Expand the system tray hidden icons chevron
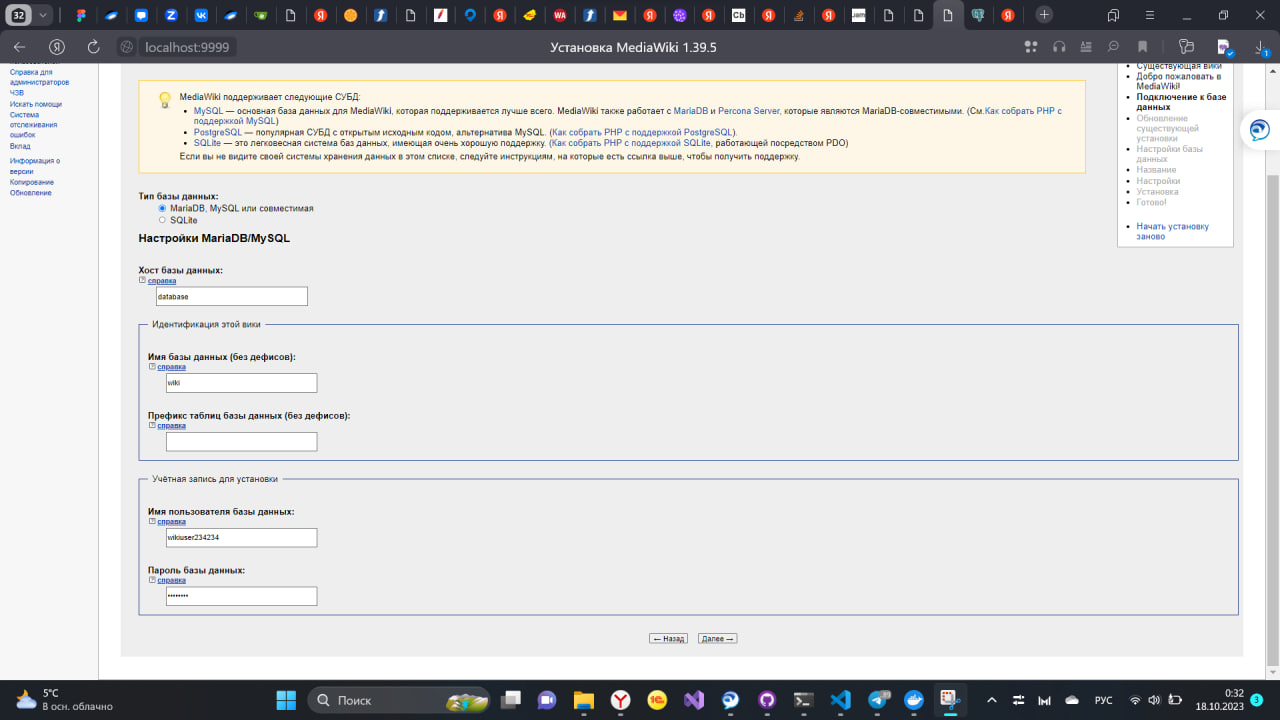The image size is (1280, 720). [x=991, y=700]
